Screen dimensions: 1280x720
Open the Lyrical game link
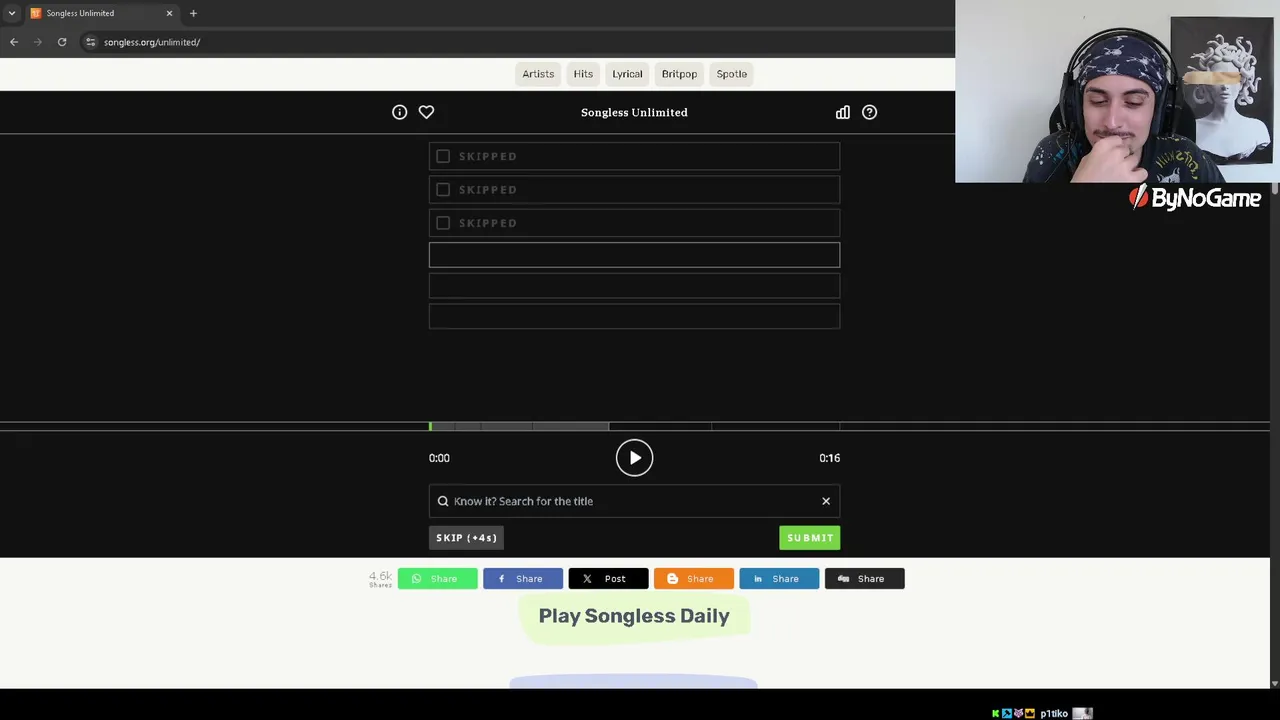click(627, 74)
